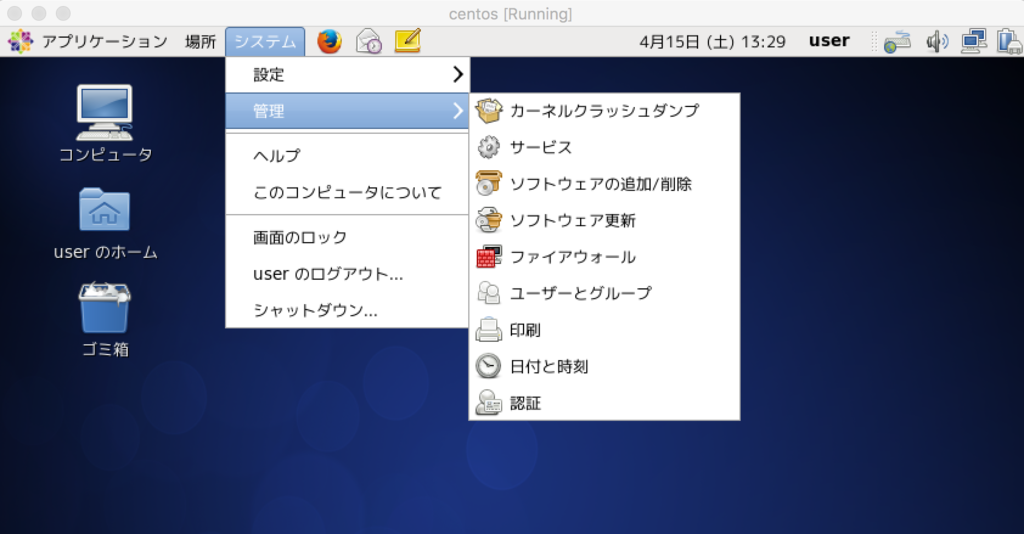Viewport: 1024px width, 534px height.
Task: Open Firefox browser from panel
Action: [x=330, y=41]
